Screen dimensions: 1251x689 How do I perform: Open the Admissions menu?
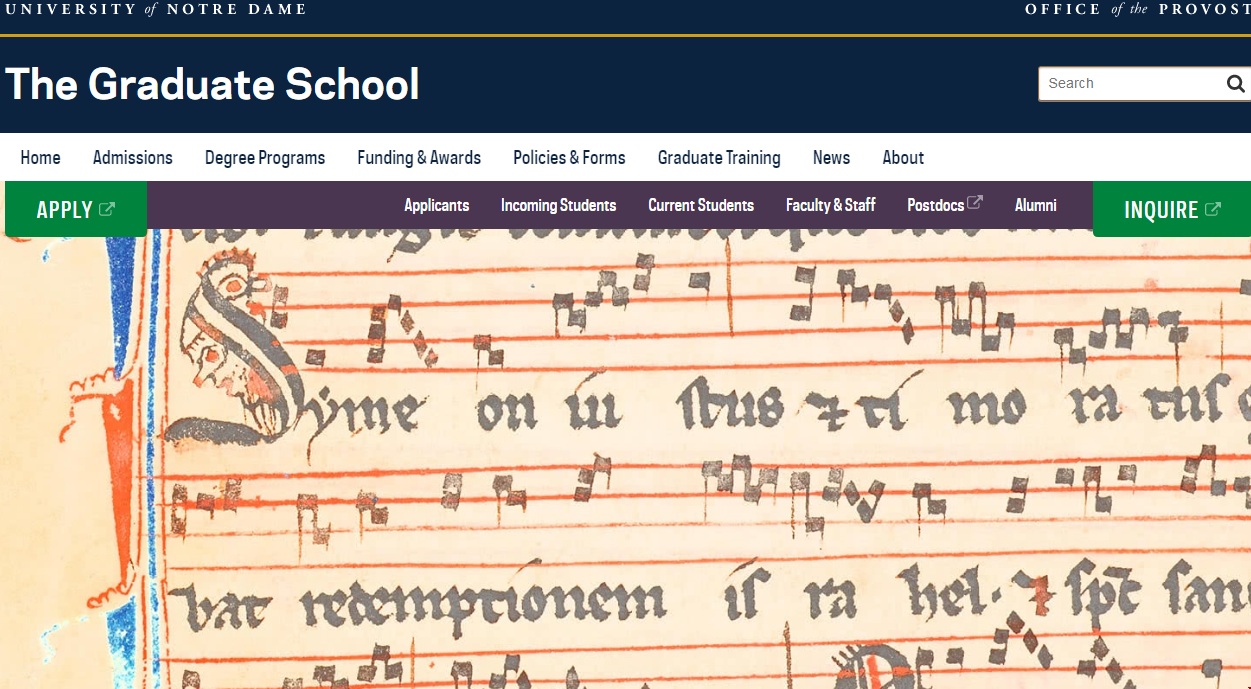(x=133, y=158)
